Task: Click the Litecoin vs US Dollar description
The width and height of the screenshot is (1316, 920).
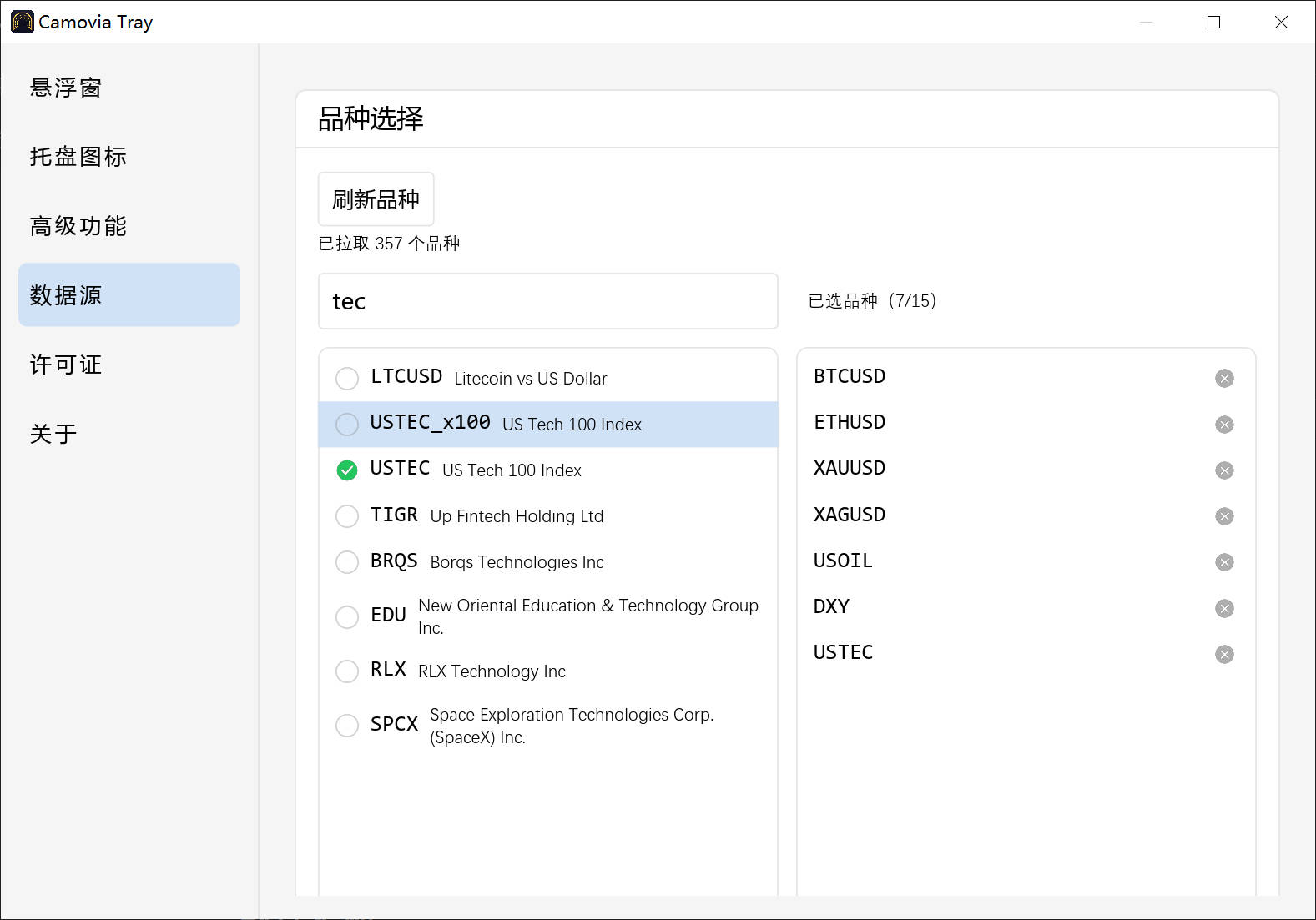Action: [x=531, y=379]
